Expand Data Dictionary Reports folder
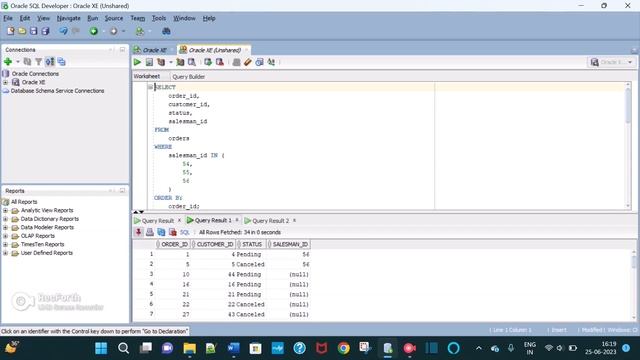This screenshot has width=640, height=360. (5, 219)
